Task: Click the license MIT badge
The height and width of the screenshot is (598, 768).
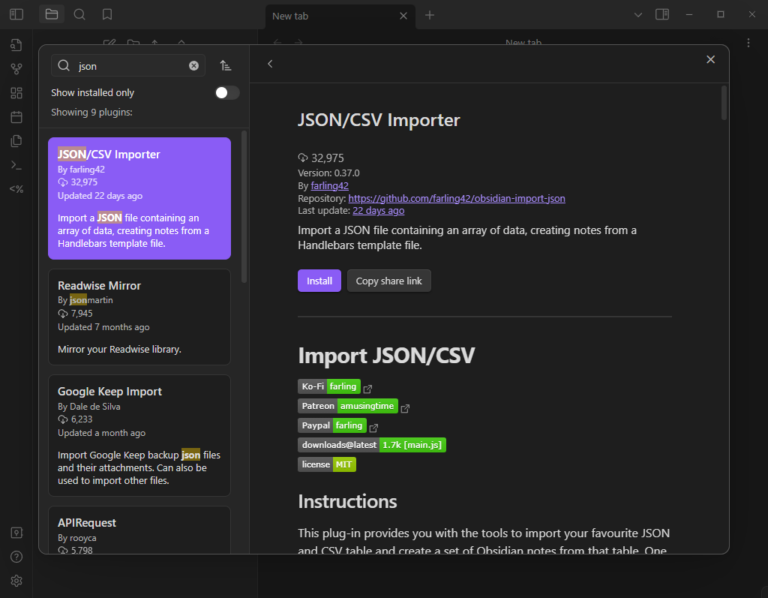Action: pos(327,464)
